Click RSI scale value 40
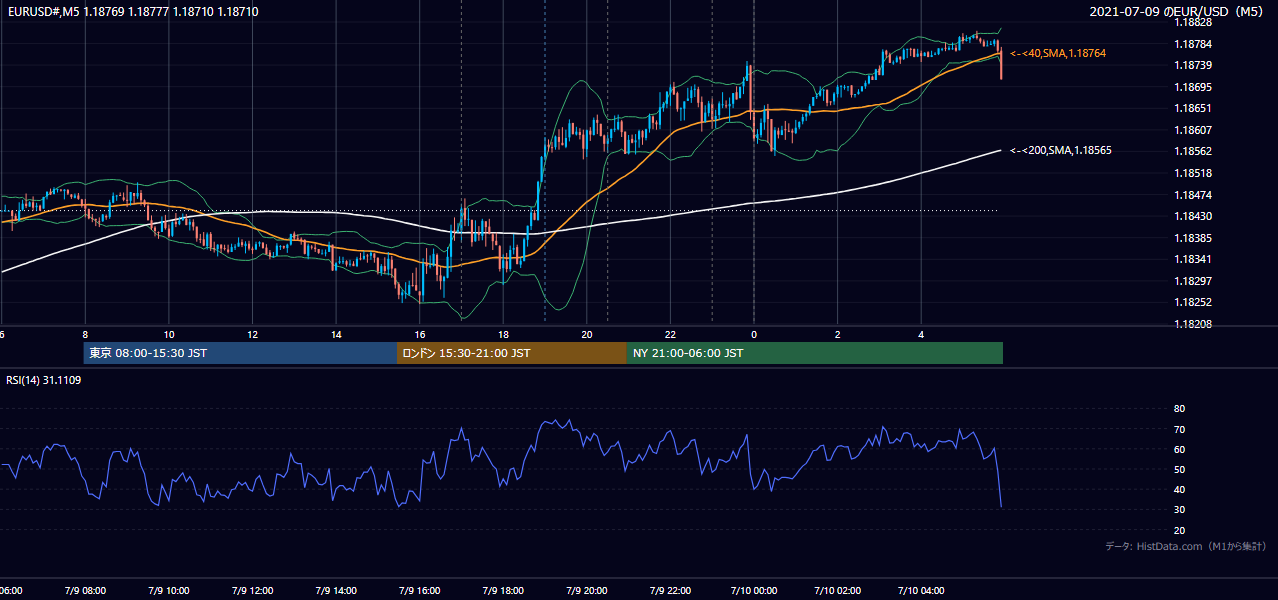 (x=1179, y=490)
